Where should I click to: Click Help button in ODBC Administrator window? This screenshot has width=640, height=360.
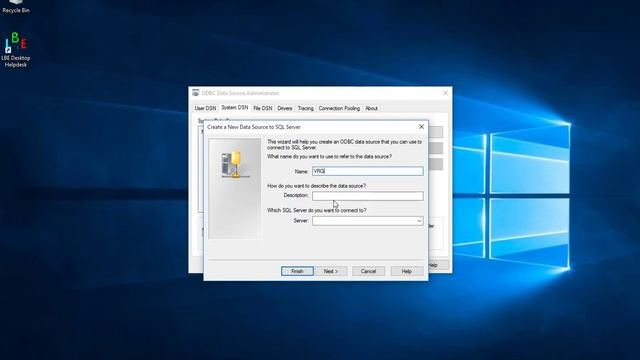coord(438,265)
